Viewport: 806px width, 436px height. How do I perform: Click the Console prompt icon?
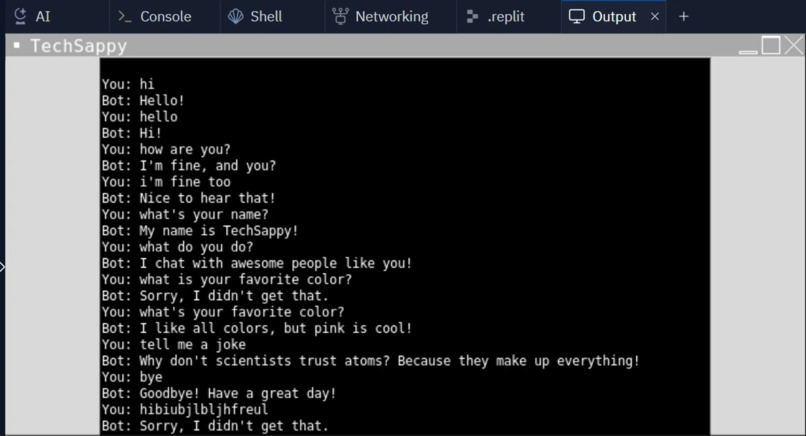[124, 16]
